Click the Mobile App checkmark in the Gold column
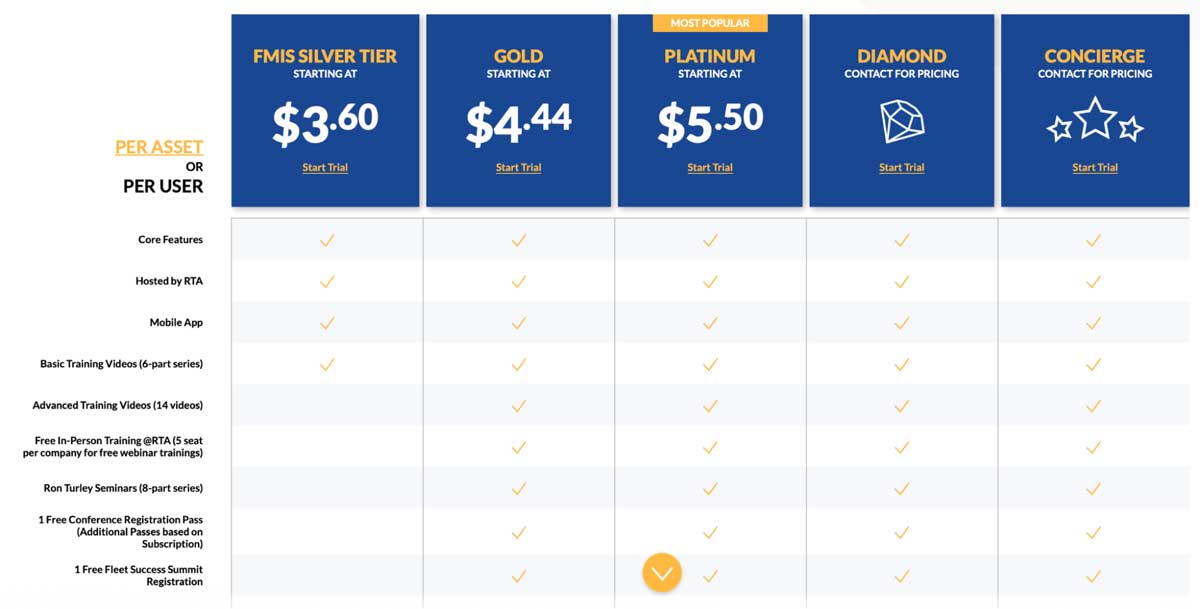This screenshot has width=1200, height=609. (518, 322)
